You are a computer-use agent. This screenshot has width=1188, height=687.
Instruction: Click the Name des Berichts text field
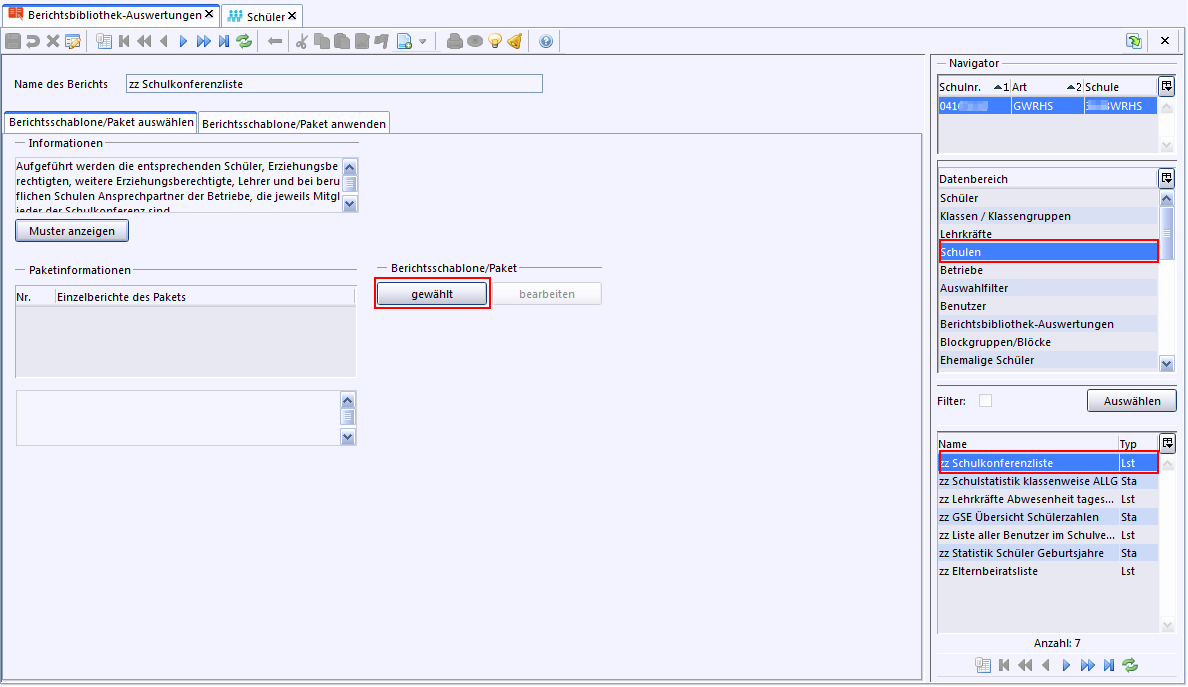pos(334,84)
